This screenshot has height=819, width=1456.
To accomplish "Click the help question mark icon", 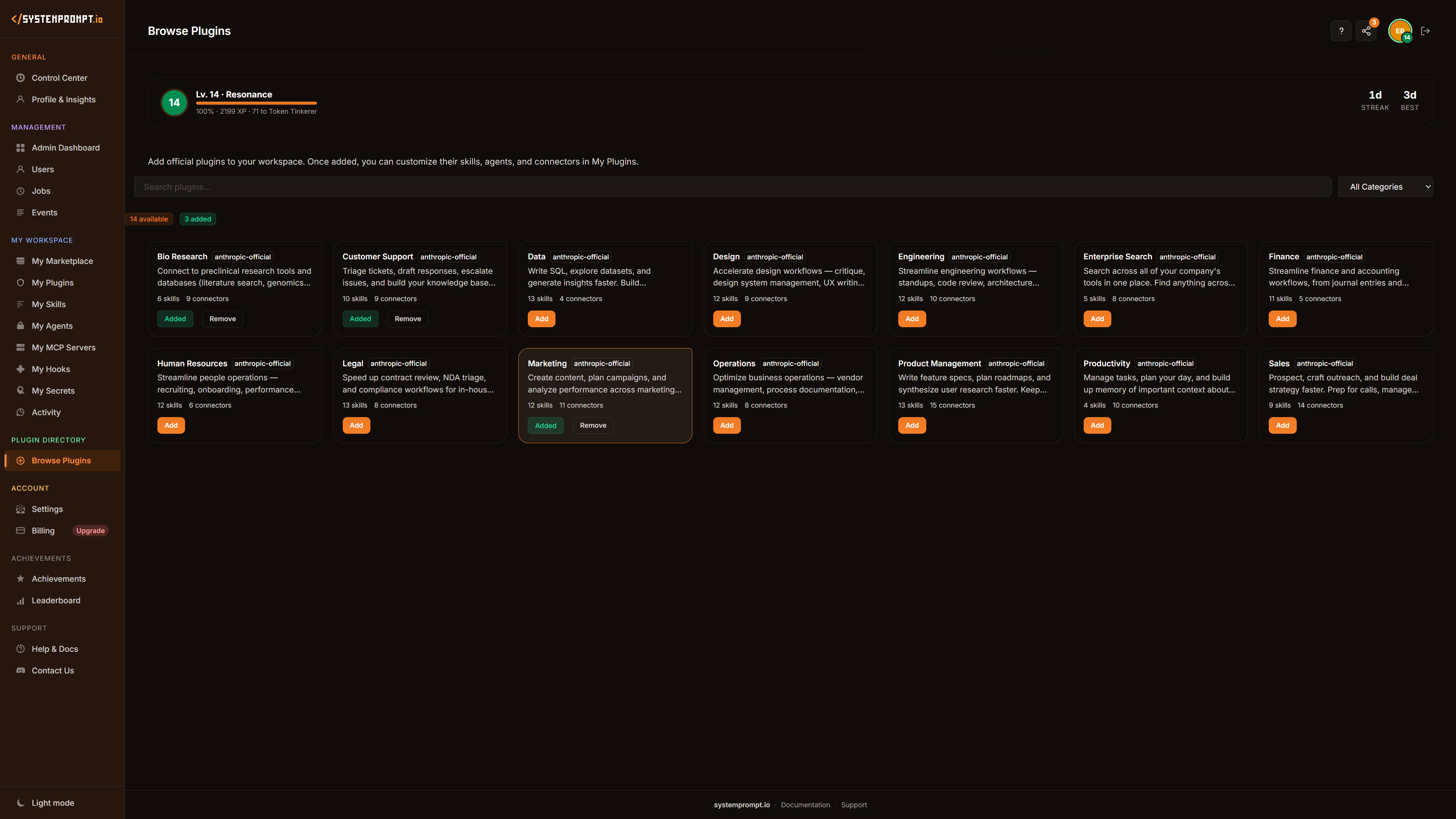I will coord(1341,30).
